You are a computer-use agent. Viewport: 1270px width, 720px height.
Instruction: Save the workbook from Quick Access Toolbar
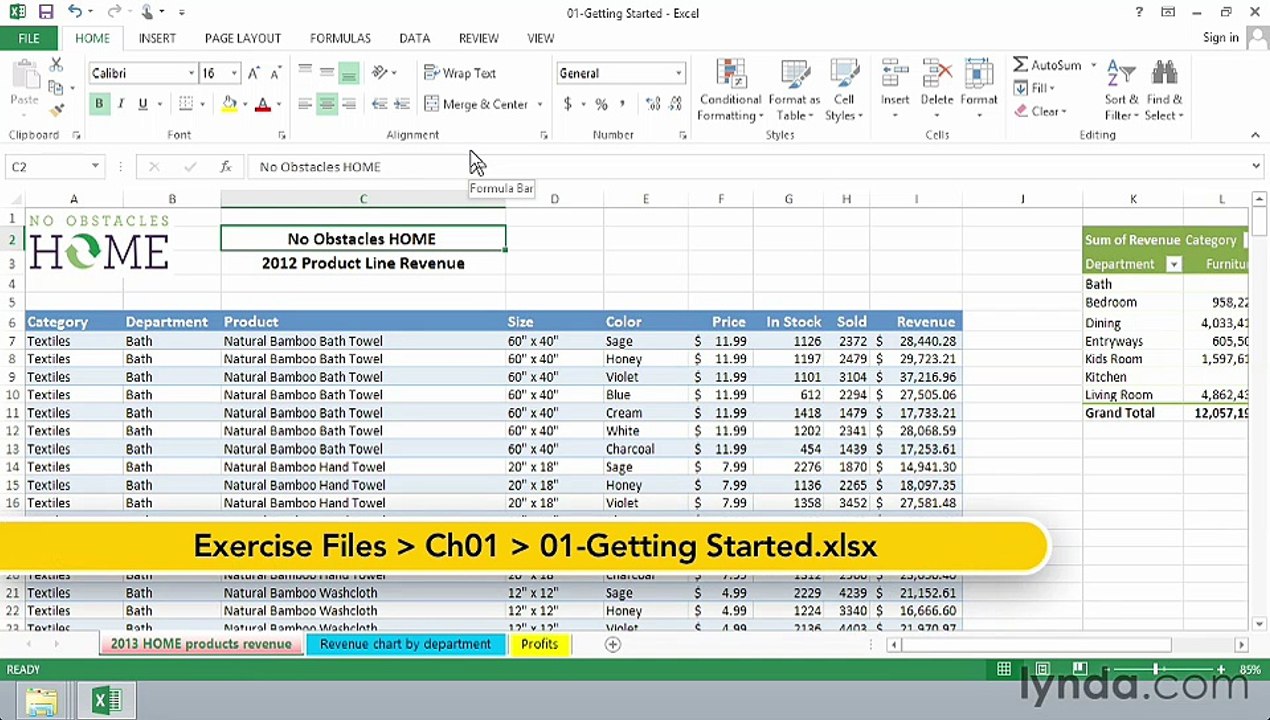46,13
